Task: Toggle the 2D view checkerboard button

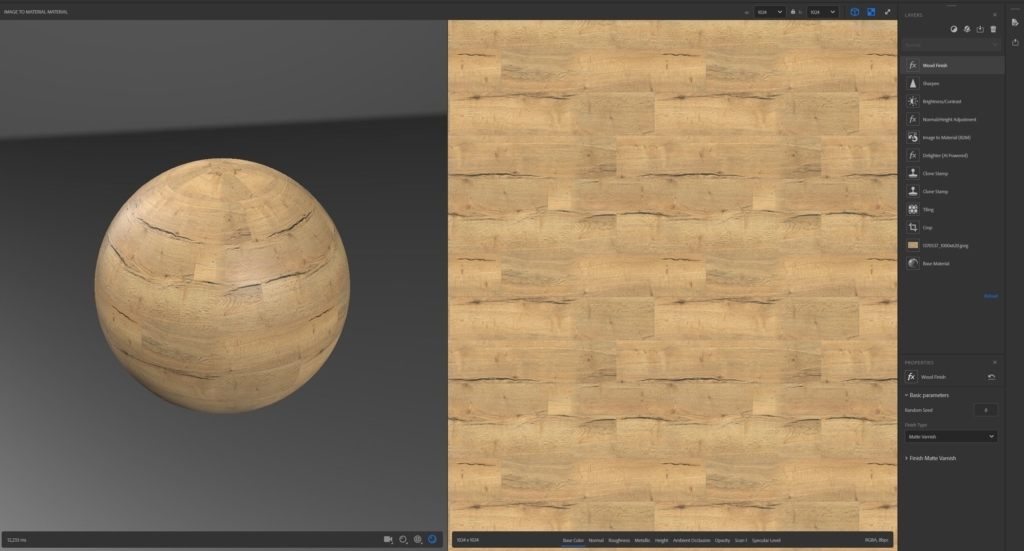Action: click(x=871, y=12)
